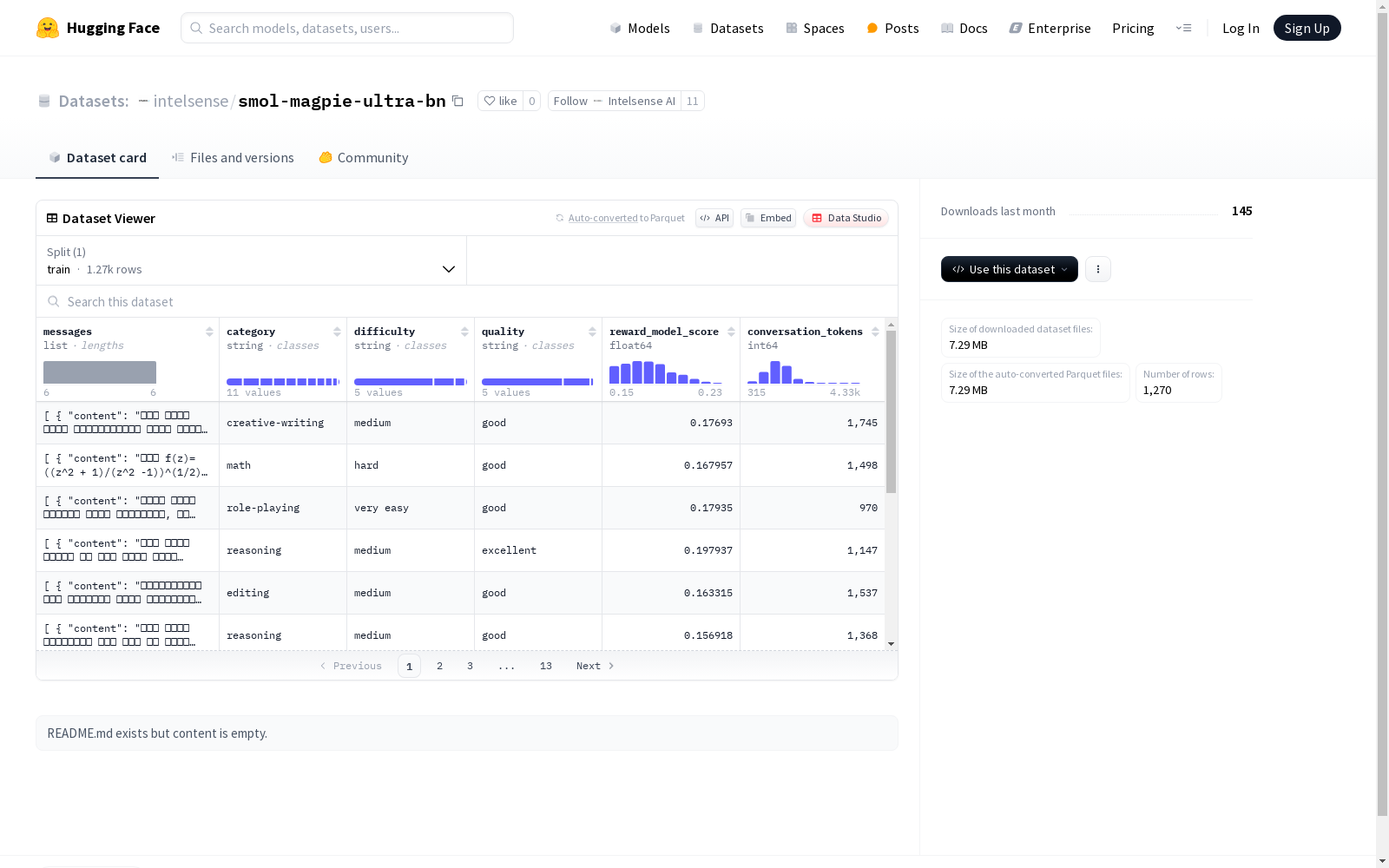The height and width of the screenshot is (868, 1389).
Task: Select the creative-writing category cell
Action: click(283, 423)
